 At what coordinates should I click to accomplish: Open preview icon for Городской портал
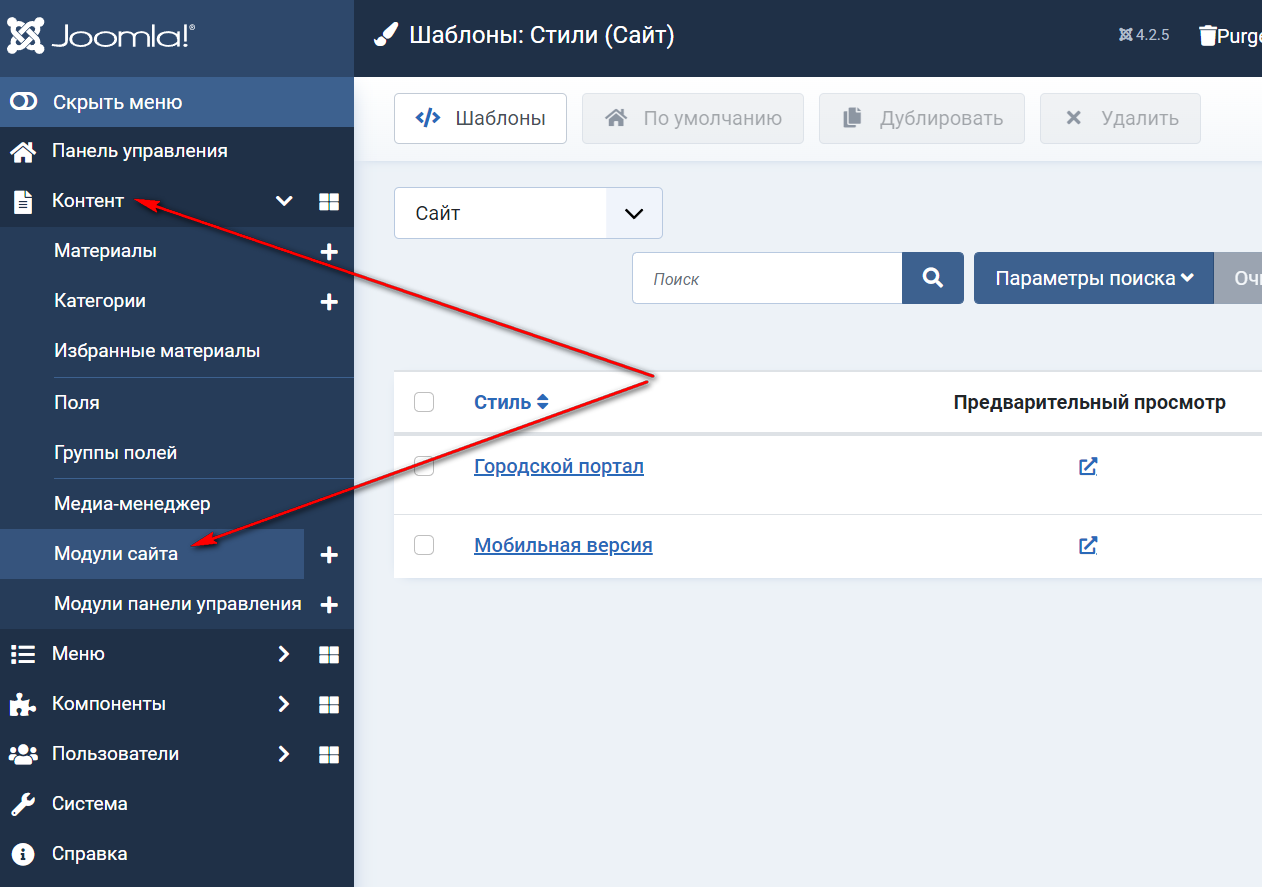(x=1088, y=466)
